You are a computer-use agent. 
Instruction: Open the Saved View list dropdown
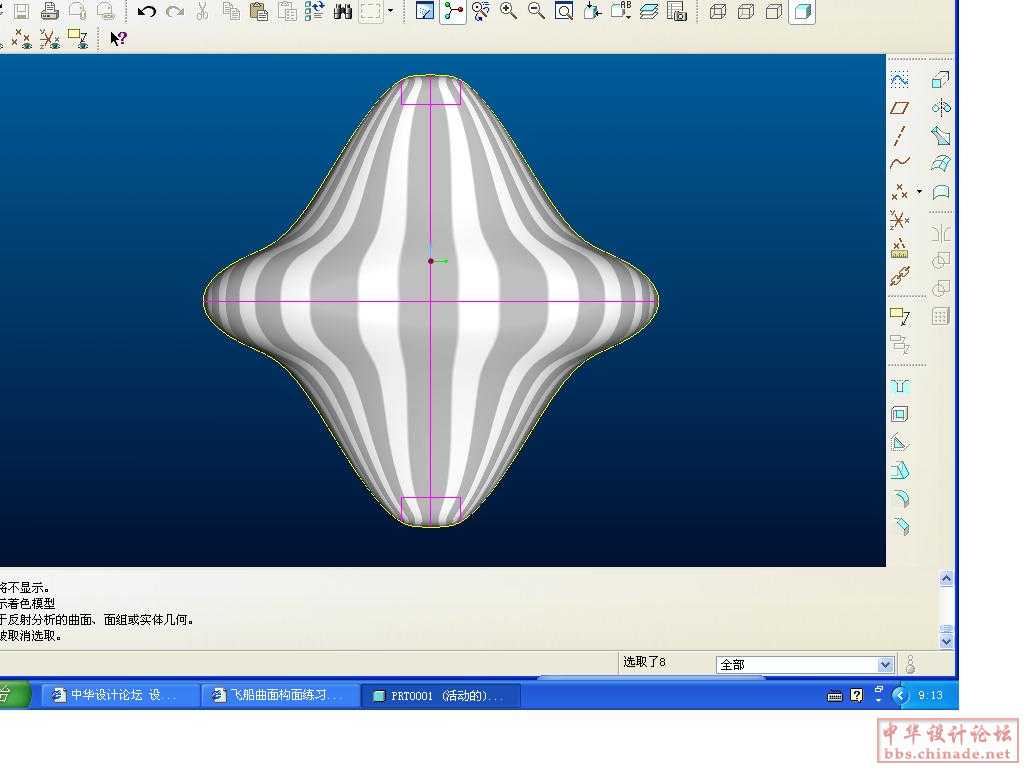pyautogui.click(x=620, y=10)
